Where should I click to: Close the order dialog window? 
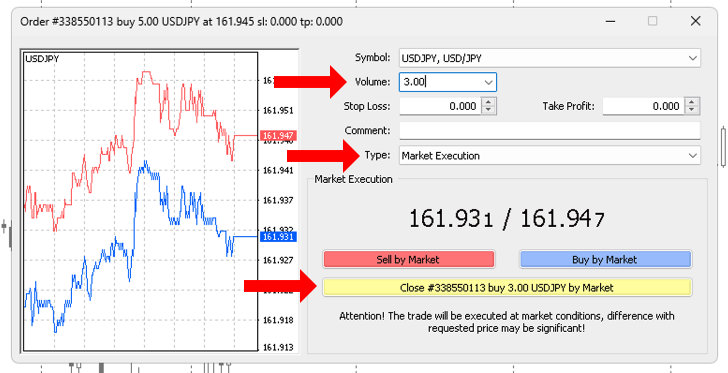point(695,21)
